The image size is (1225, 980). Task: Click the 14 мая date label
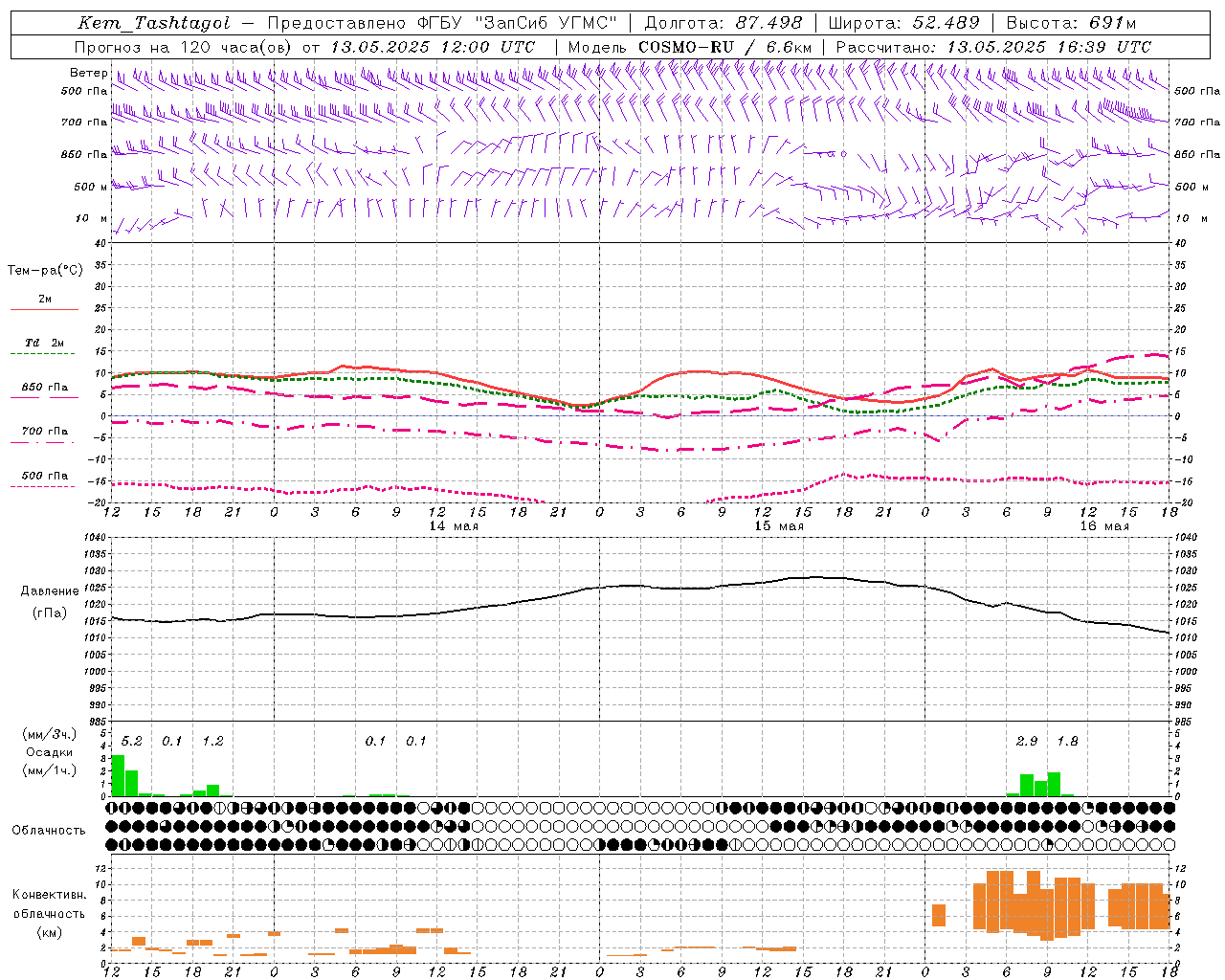pyautogui.click(x=453, y=526)
